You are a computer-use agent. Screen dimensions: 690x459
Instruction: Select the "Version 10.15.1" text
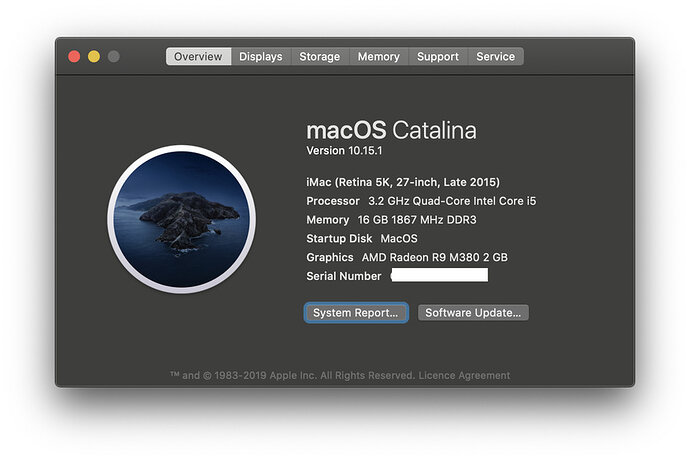tap(345, 151)
